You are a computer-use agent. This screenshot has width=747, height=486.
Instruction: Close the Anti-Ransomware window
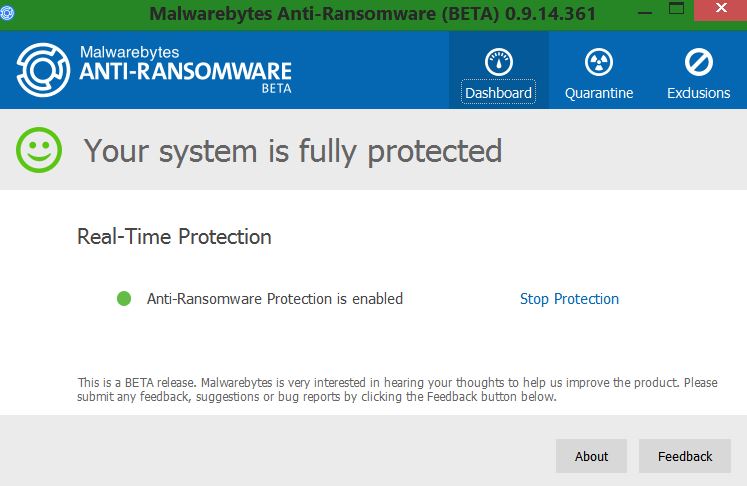[721, 9]
